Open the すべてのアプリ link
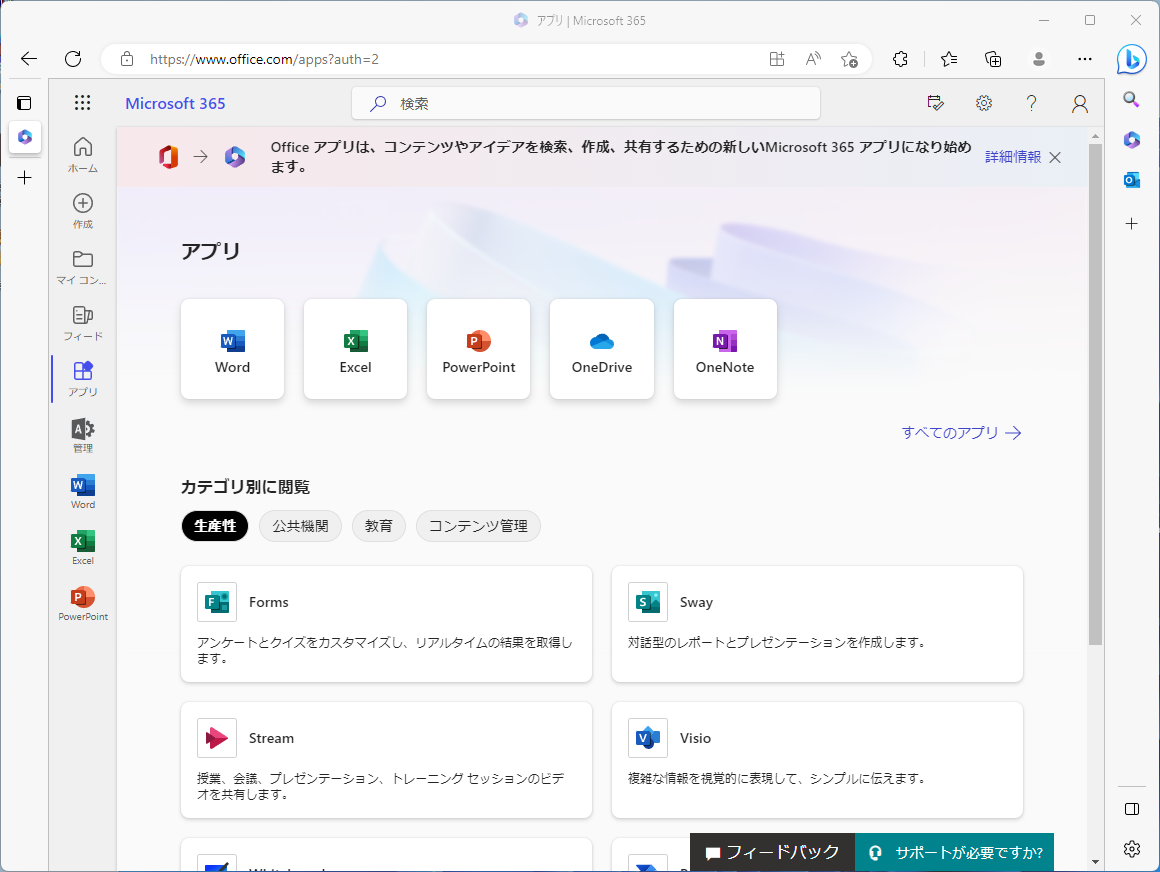The image size is (1160, 872). click(961, 433)
